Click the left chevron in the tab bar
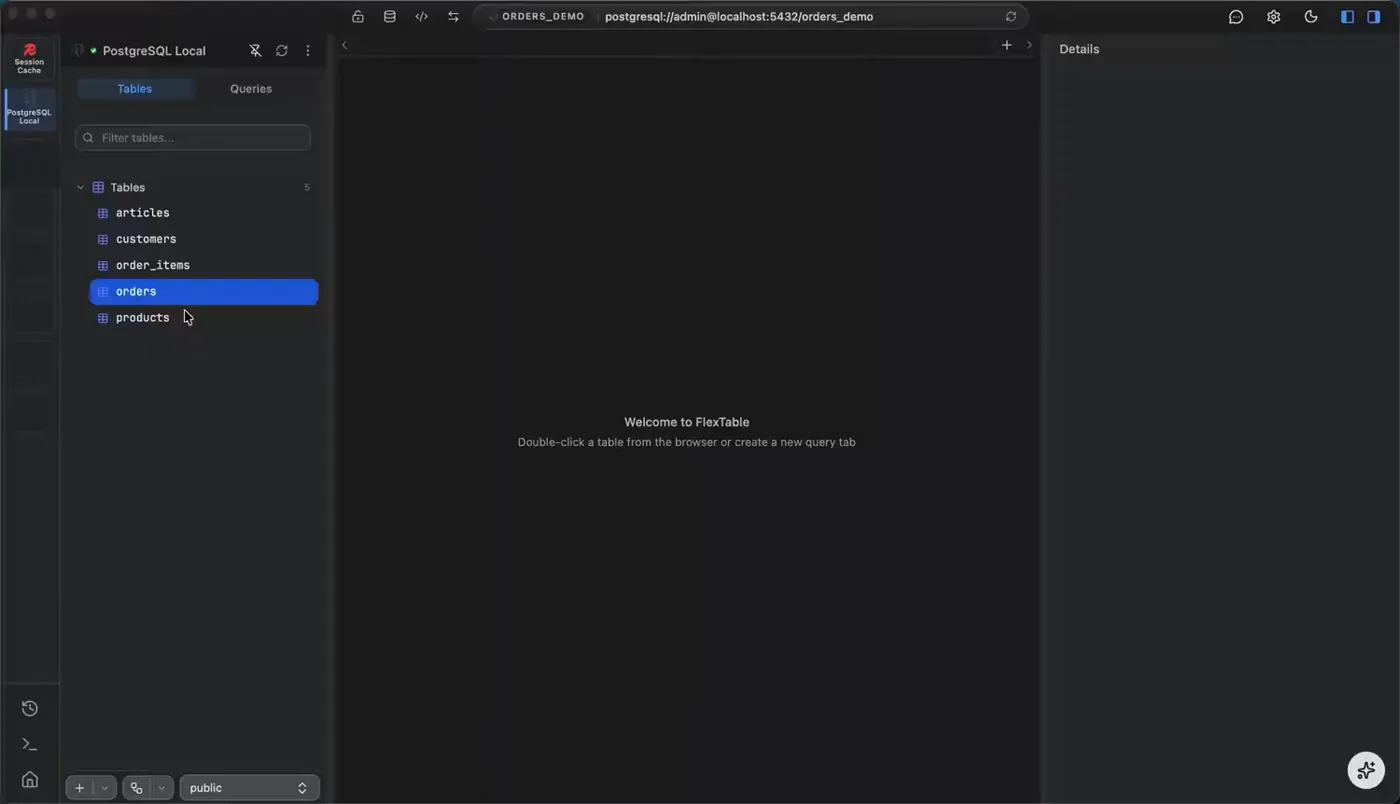Viewport: 1400px width, 804px height. [x=345, y=45]
